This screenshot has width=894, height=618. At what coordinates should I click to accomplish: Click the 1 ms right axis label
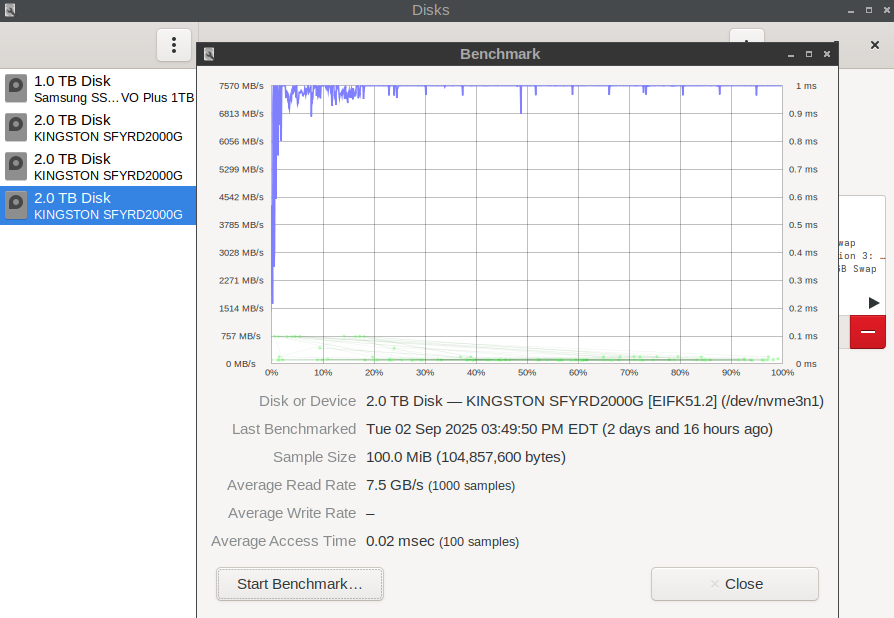[x=806, y=86]
